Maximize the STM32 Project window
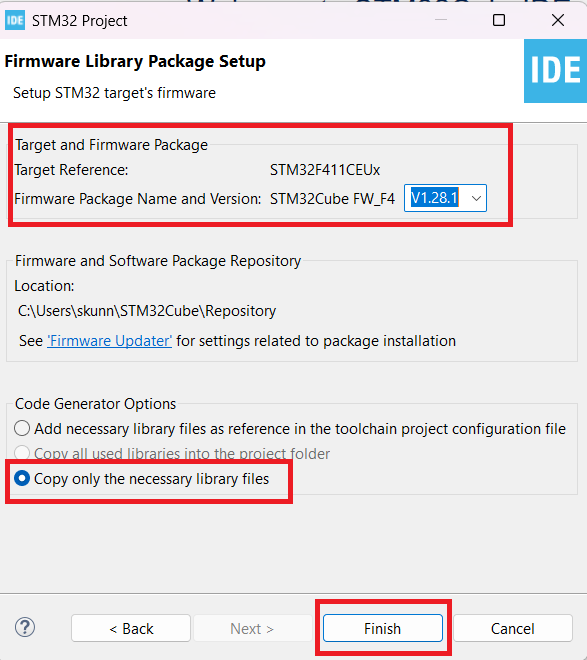This screenshot has width=587, height=660. [499, 20]
